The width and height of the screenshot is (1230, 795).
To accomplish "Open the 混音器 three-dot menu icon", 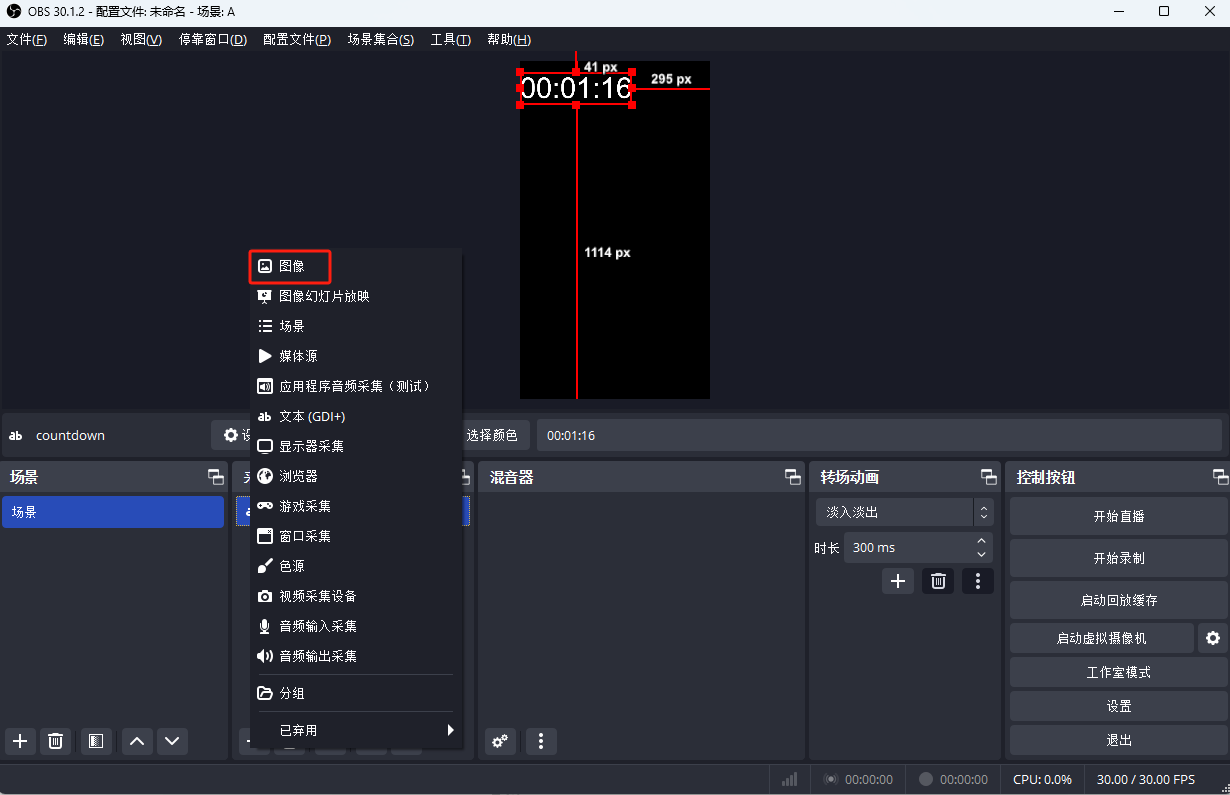I will pyautogui.click(x=540, y=741).
